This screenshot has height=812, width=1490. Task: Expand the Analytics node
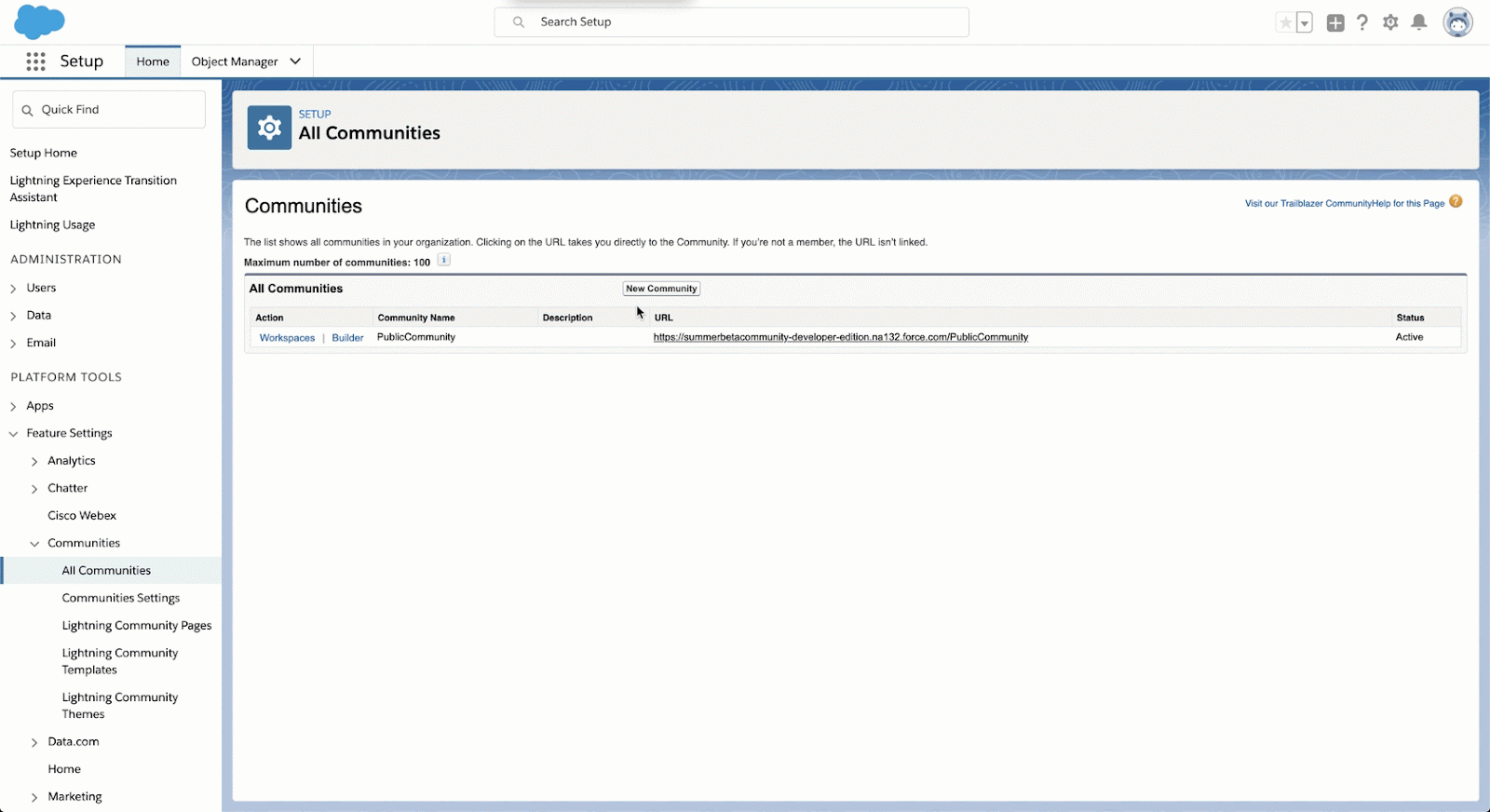click(34, 462)
